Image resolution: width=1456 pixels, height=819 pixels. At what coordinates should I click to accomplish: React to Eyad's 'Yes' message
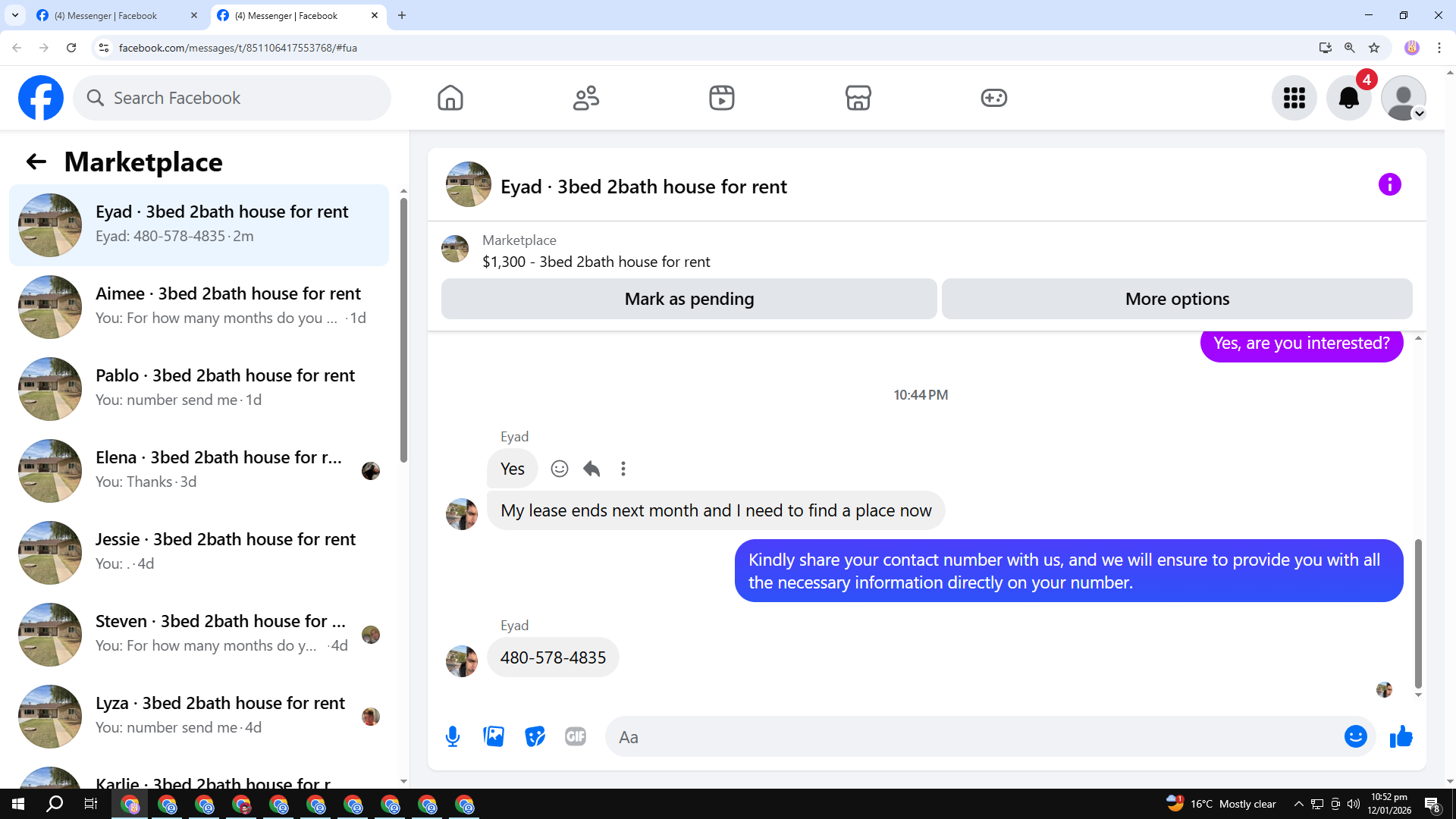click(x=560, y=469)
